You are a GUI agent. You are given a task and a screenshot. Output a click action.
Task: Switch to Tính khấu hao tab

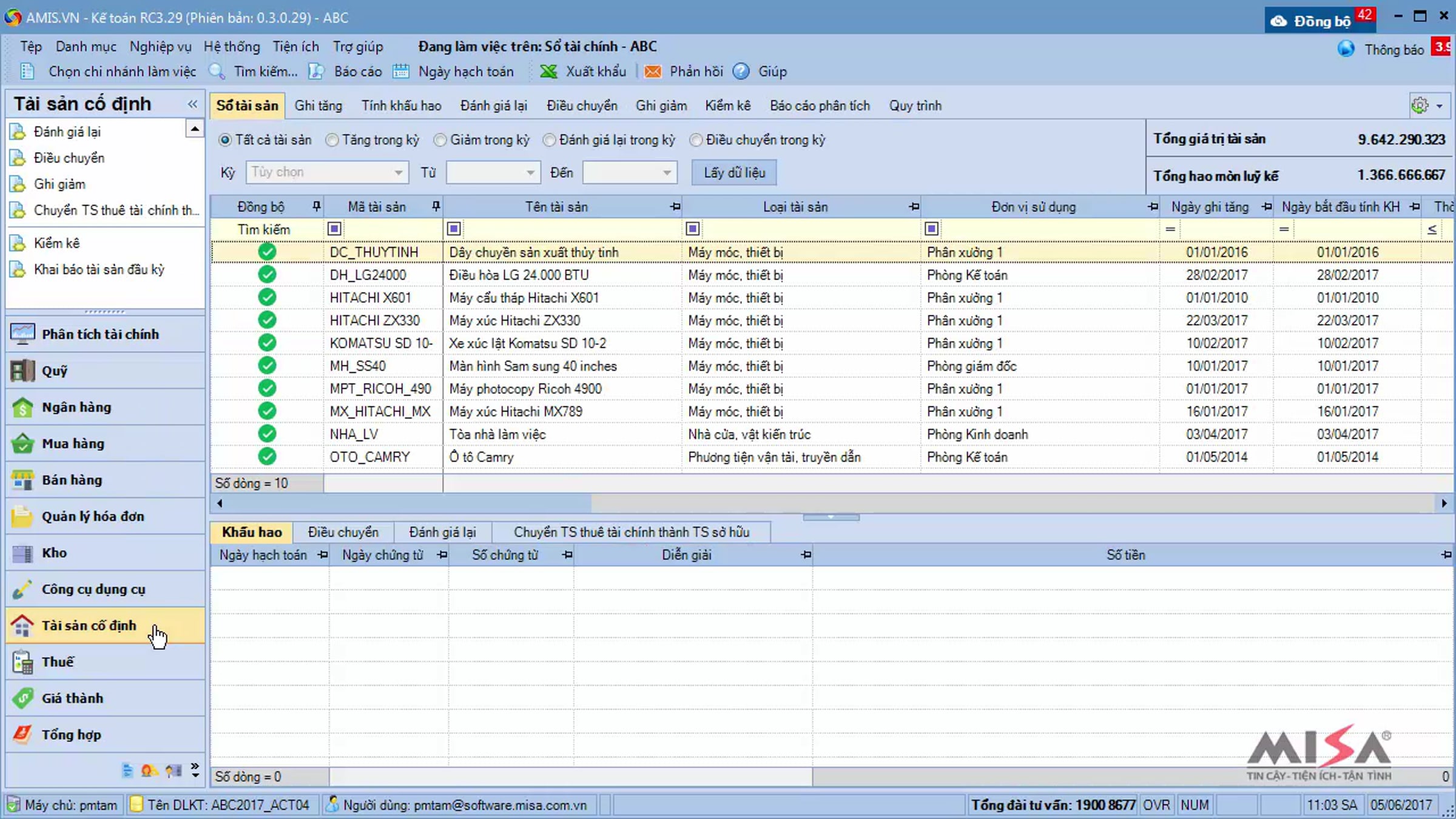point(401,106)
